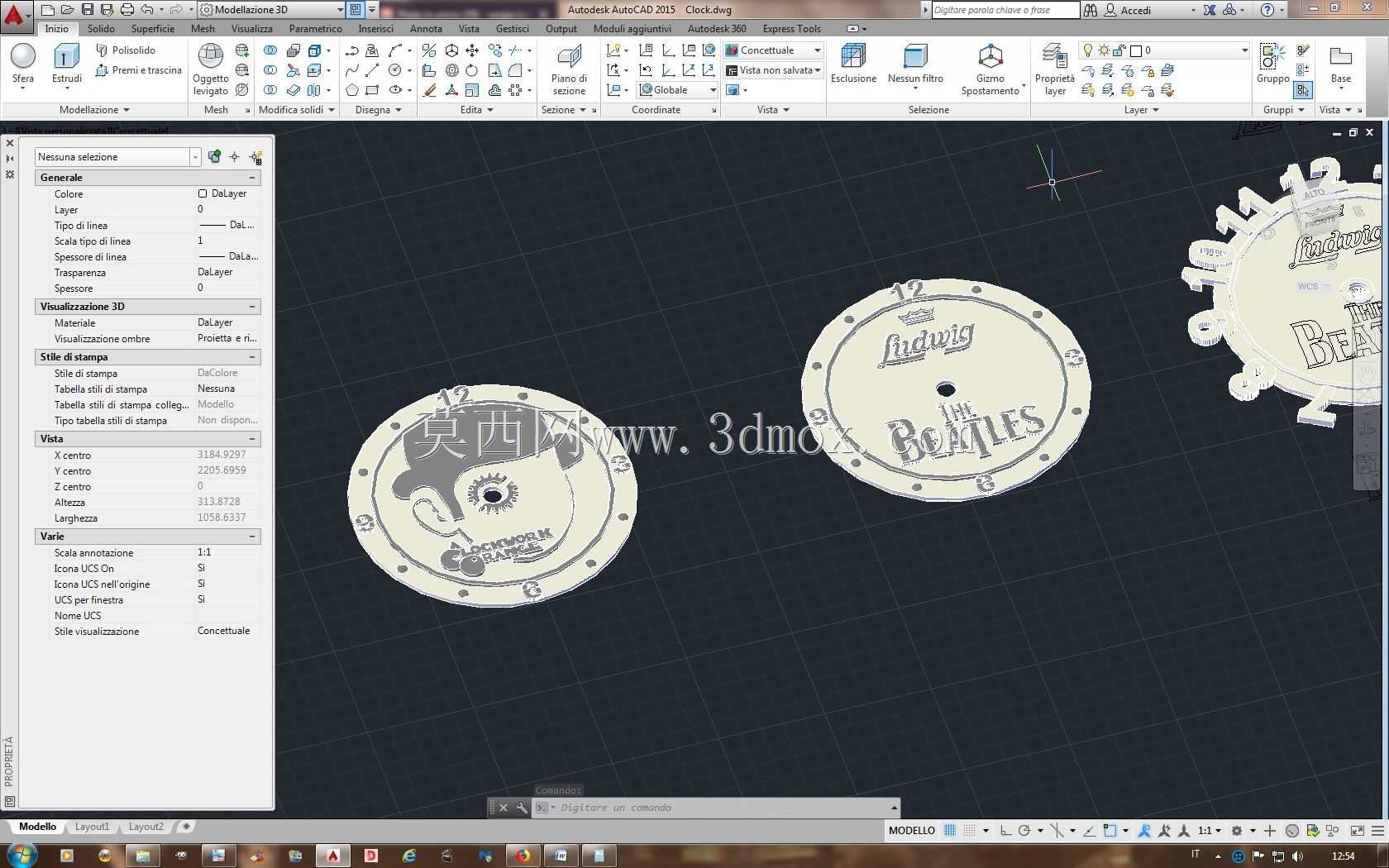Choose the Polisolido tool
The height and width of the screenshot is (868, 1389).
coord(125,50)
